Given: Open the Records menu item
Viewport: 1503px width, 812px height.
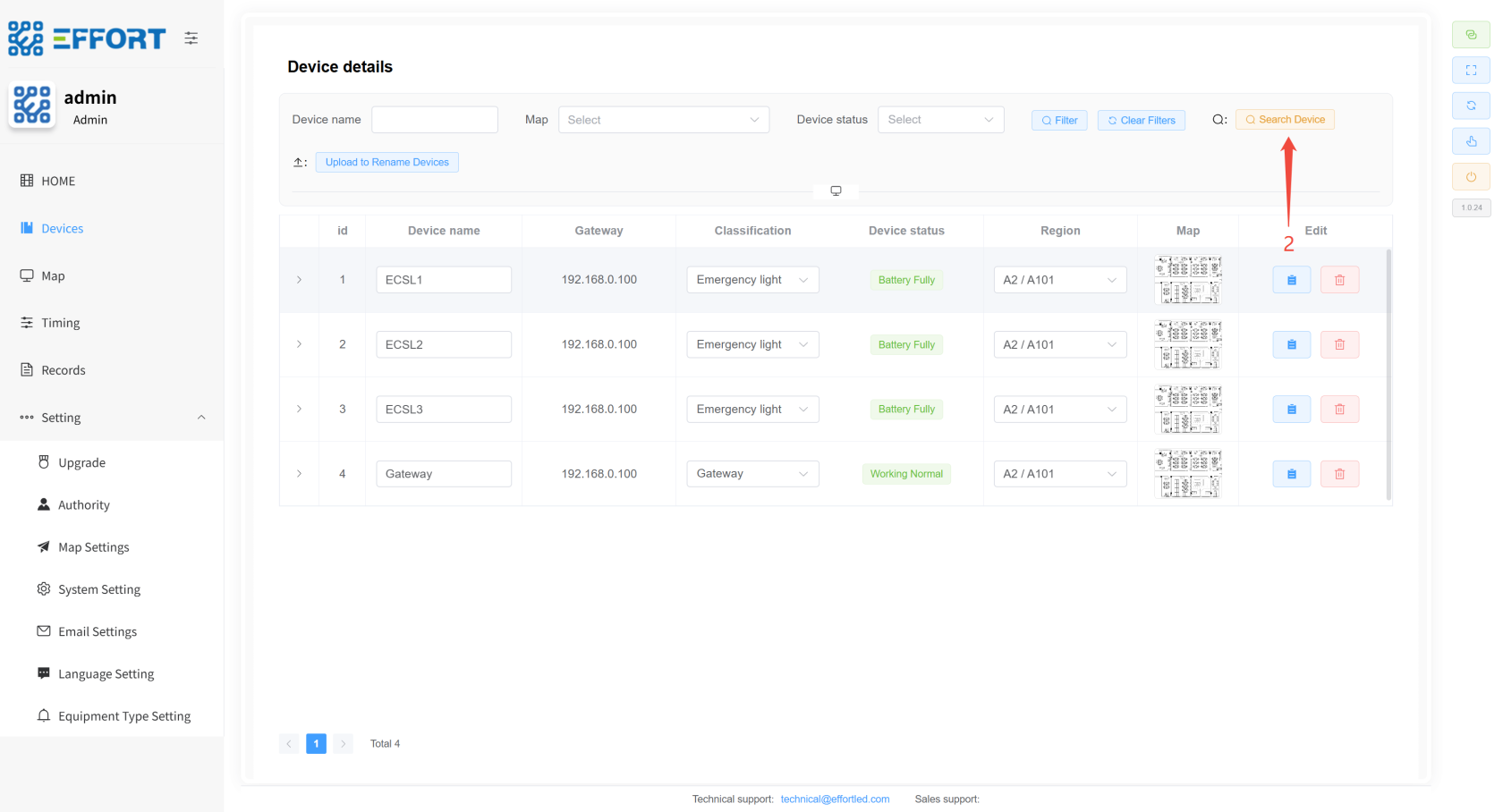Looking at the screenshot, I should [63, 370].
